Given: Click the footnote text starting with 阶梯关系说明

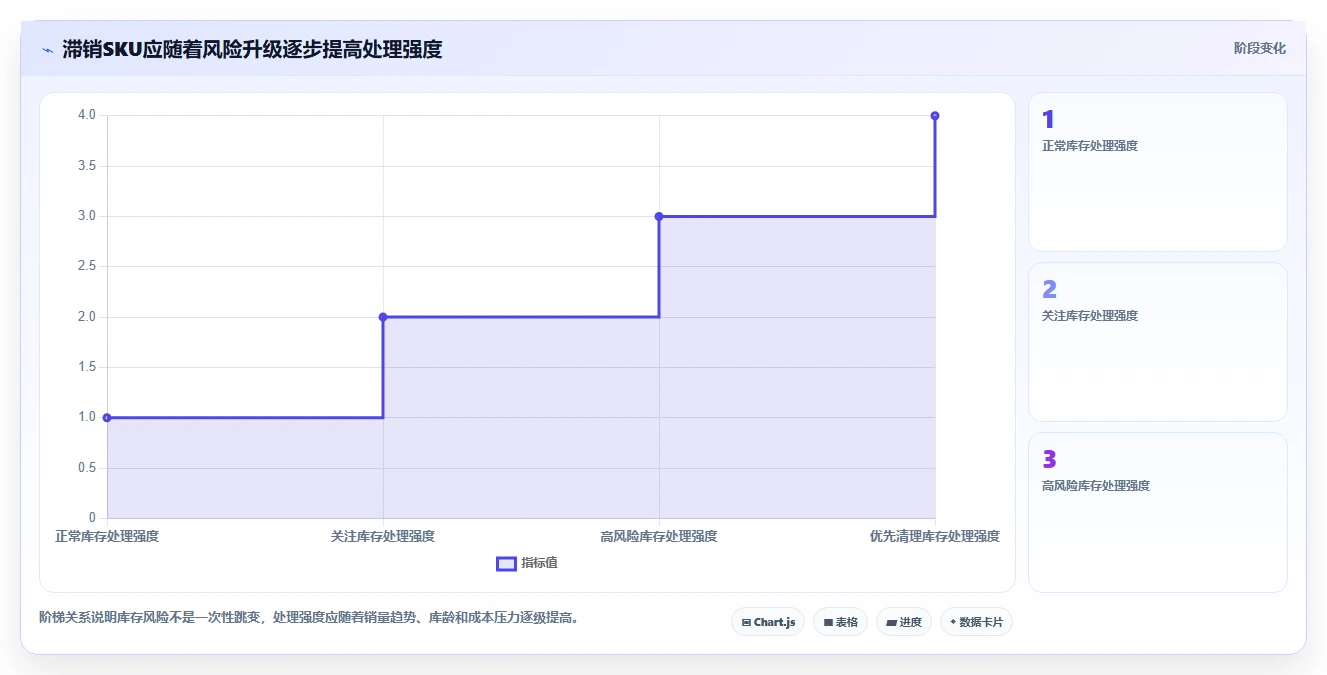Looking at the screenshot, I should click(309, 618).
